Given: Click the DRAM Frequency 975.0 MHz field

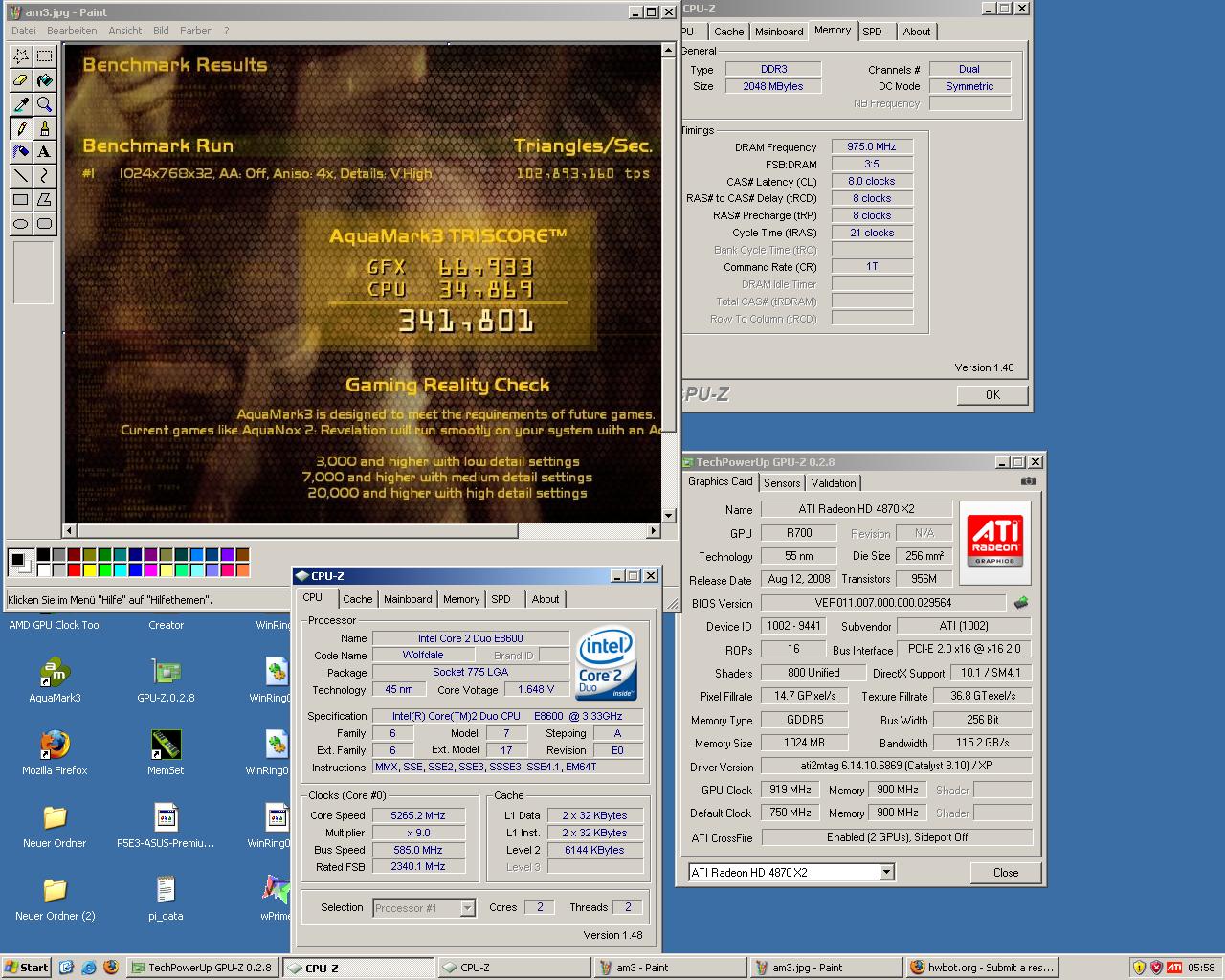Looking at the screenshot, I should coord(872,146).
